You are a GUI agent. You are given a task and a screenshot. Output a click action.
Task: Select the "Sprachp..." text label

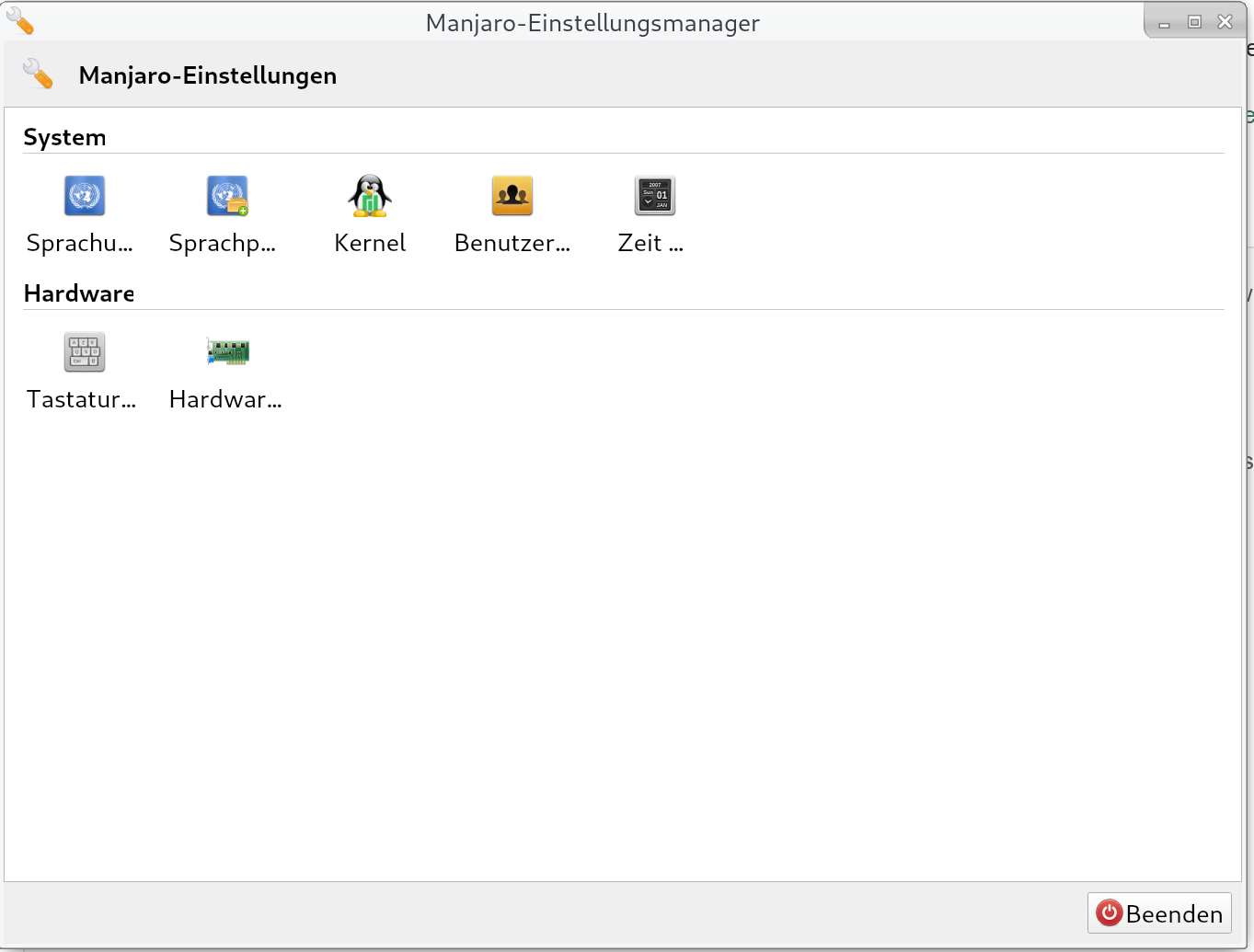pos(223,244)
